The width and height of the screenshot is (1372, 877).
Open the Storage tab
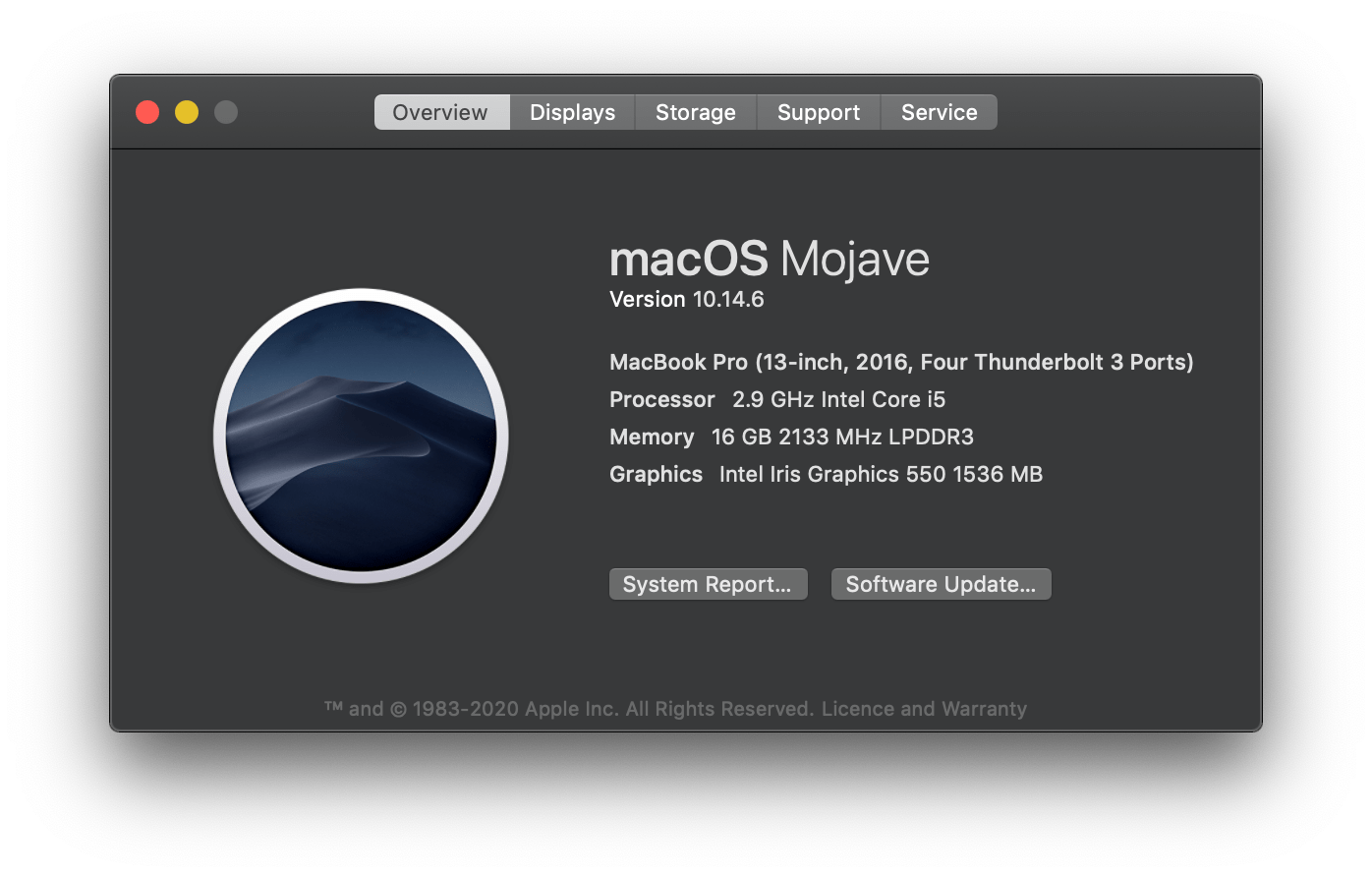pyautogui.click(x=695, y=112)
